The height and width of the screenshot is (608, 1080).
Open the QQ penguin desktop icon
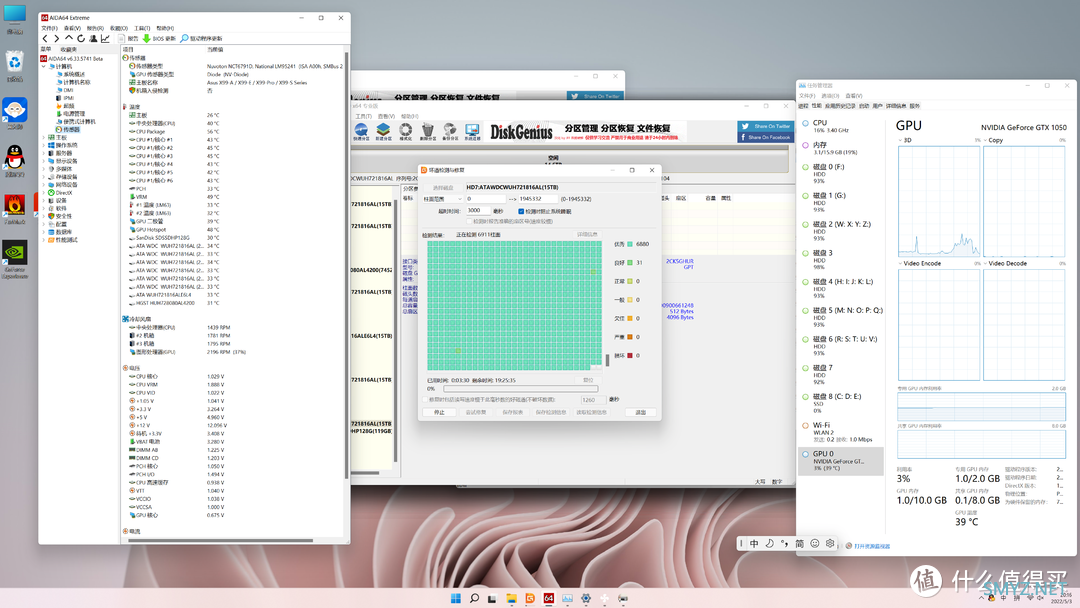click(14, 160)
